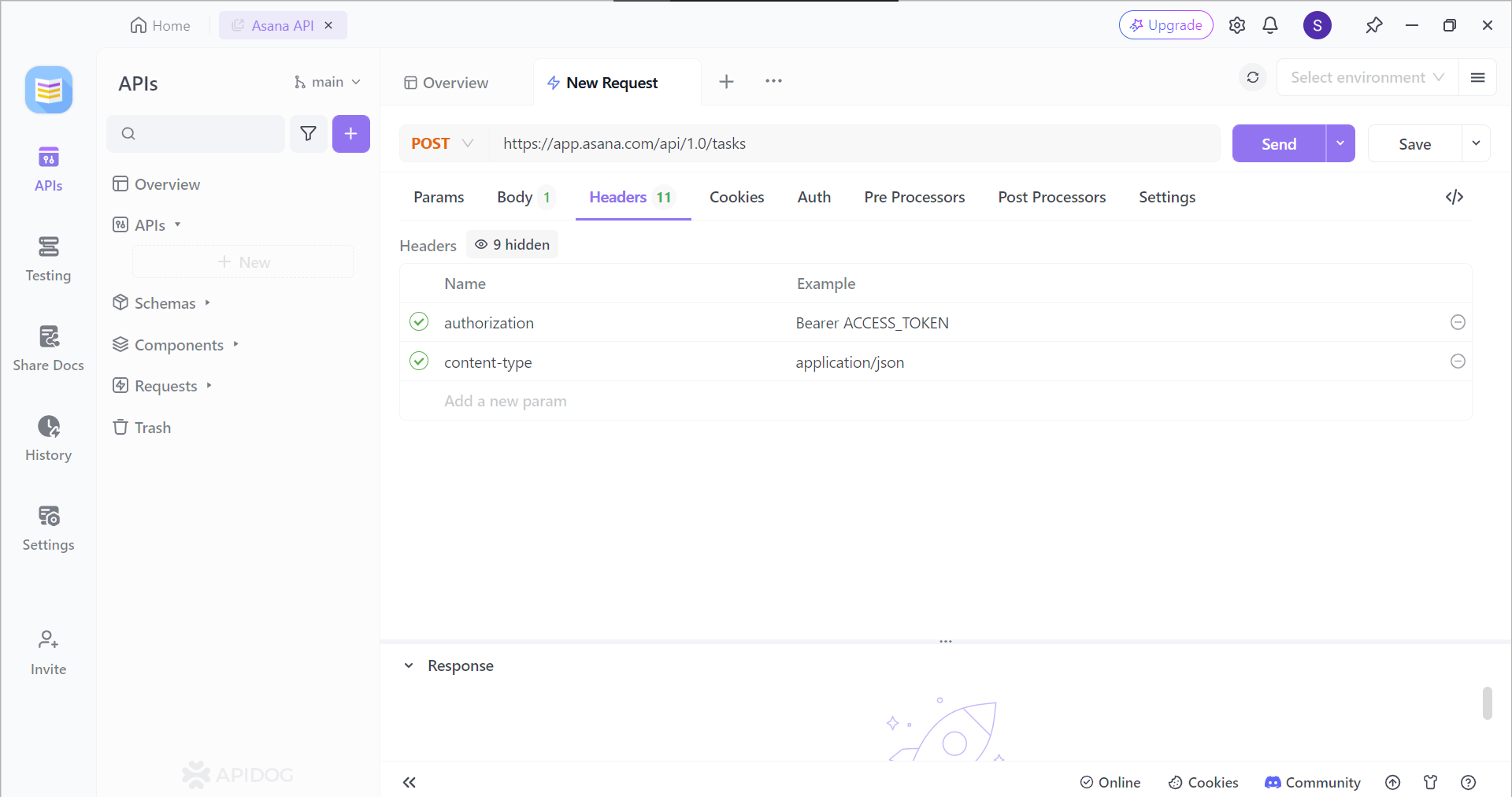The image size is (1512, 797).
Task: Pin the Apidog window on top
Action: coord(1374,24)
